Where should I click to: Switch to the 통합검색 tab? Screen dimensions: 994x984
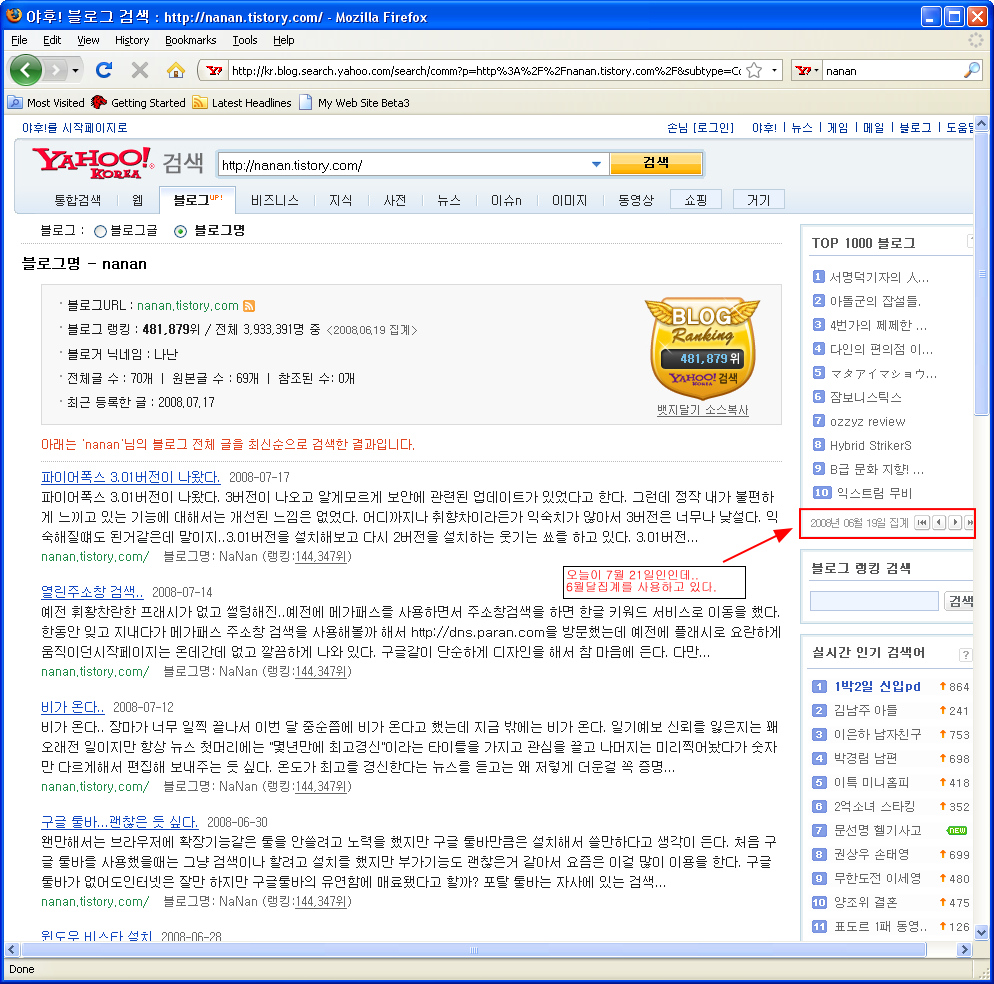pos(77,200)
